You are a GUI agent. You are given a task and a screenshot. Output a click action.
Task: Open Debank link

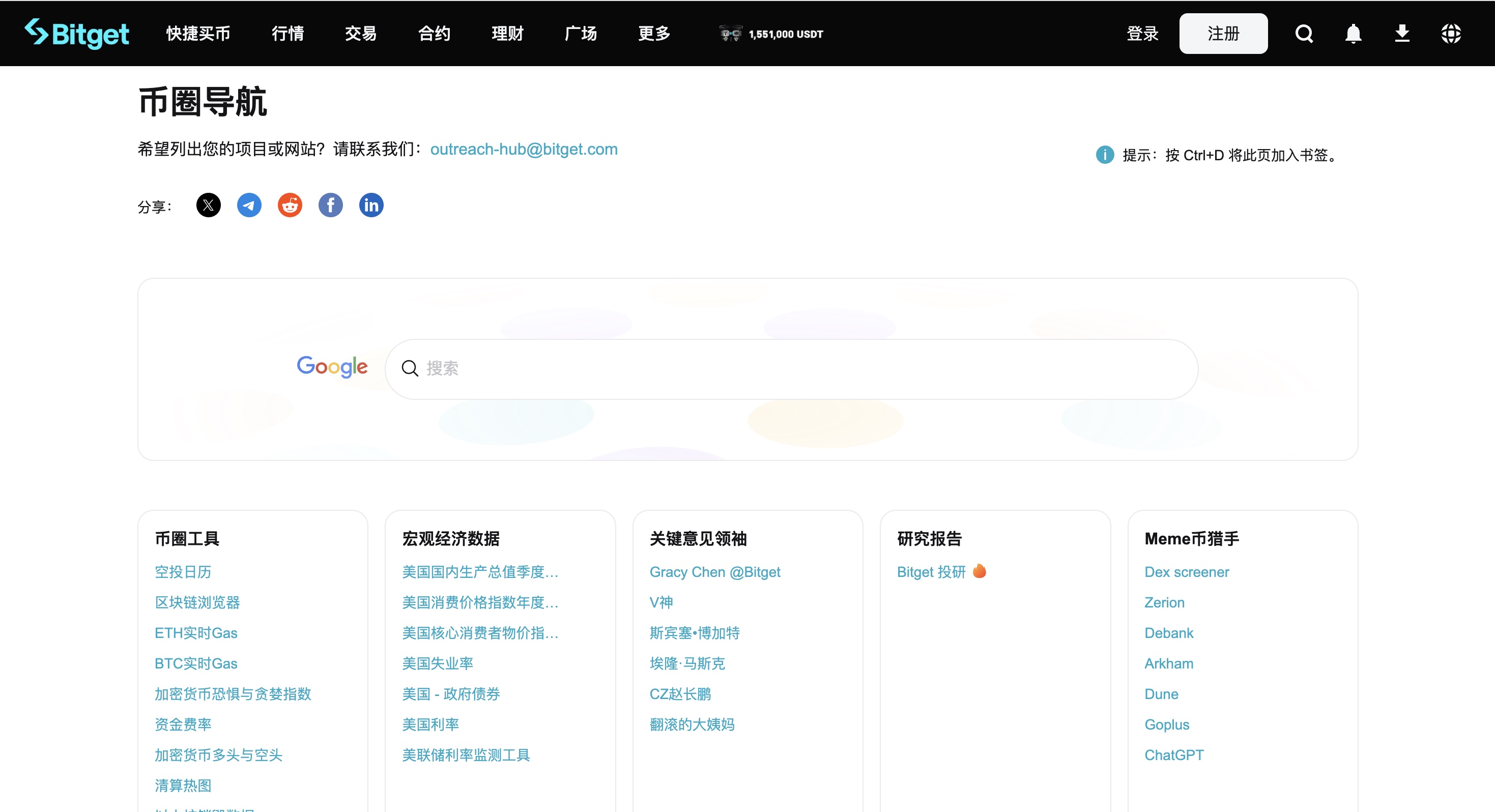click(x=1169, y=632)
